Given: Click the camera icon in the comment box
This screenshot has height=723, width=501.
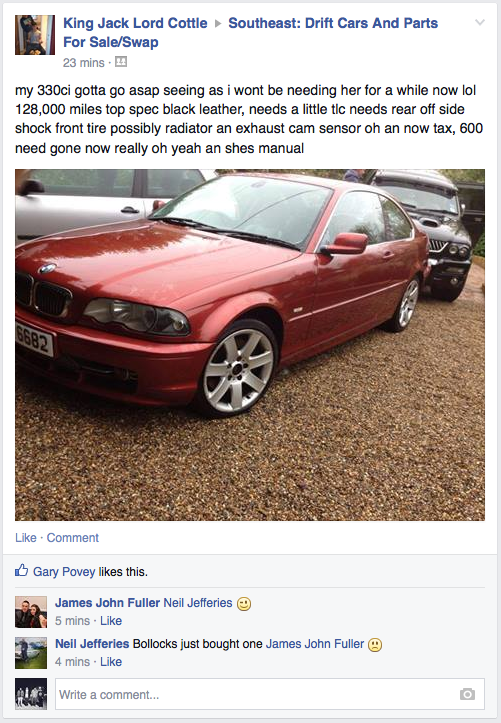Looking at the screenshot, I should [467, 694].
